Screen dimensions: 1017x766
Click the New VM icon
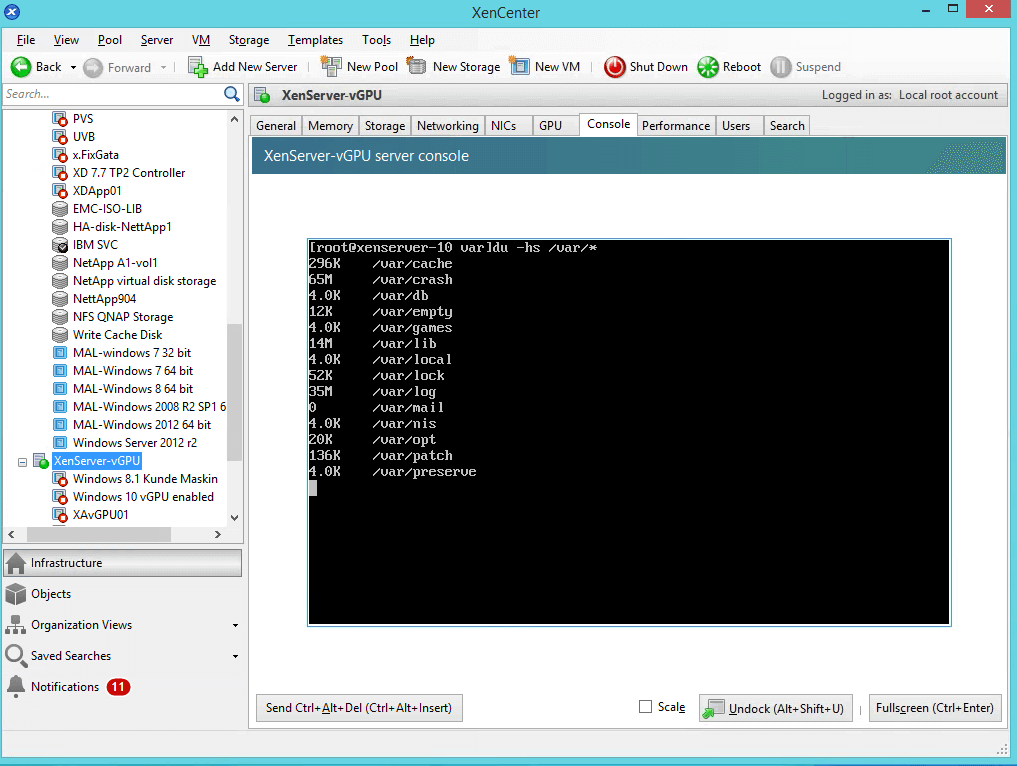click(x=520, y=66)
